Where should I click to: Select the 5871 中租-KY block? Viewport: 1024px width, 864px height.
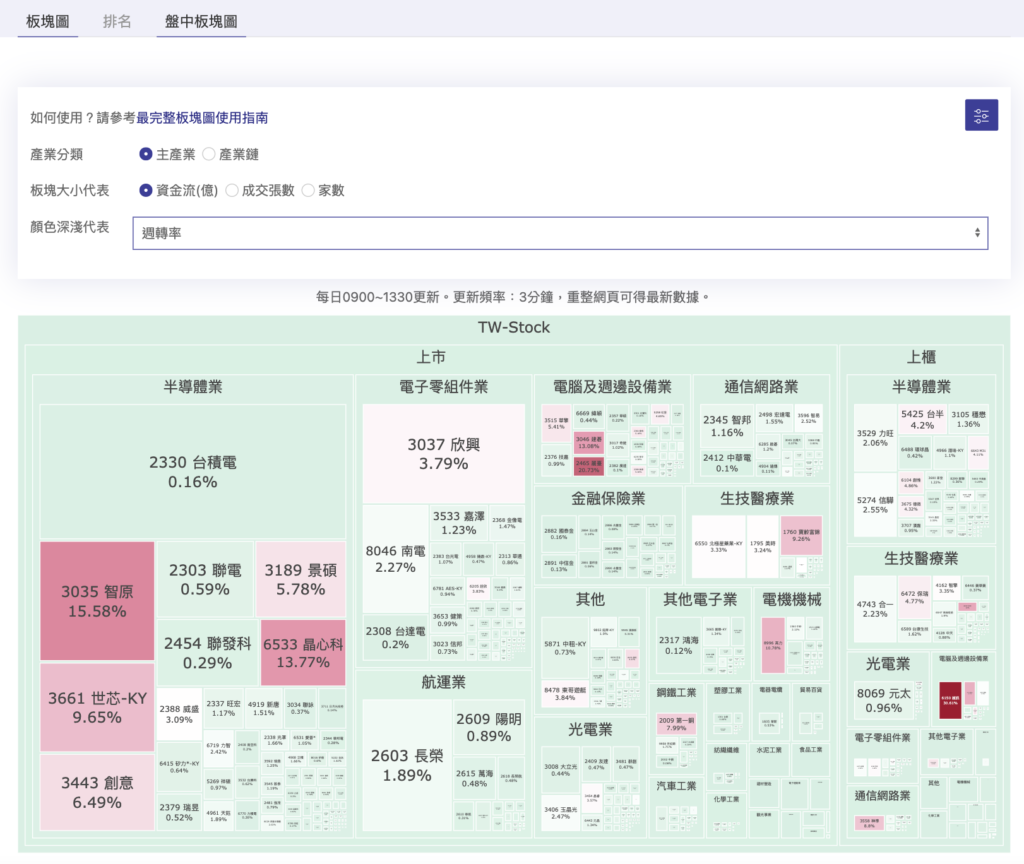(565, 647)
